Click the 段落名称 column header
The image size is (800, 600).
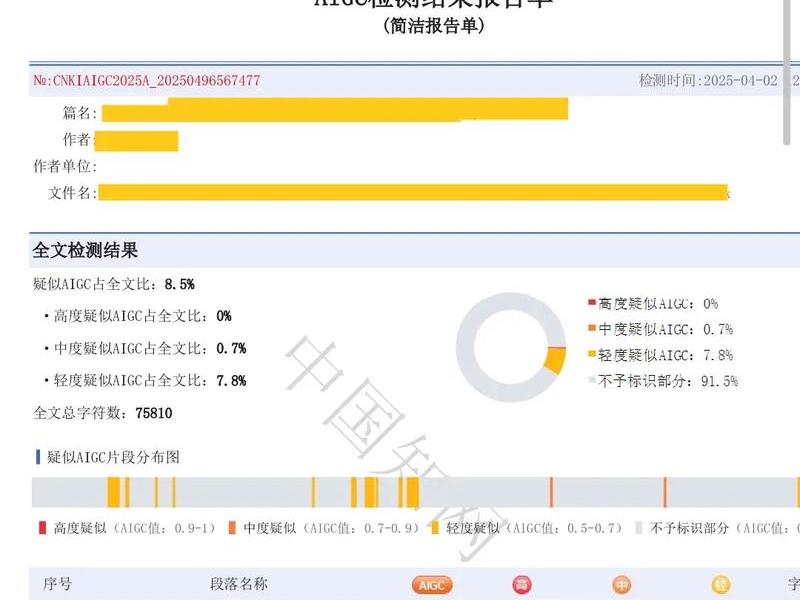[239, 584]
